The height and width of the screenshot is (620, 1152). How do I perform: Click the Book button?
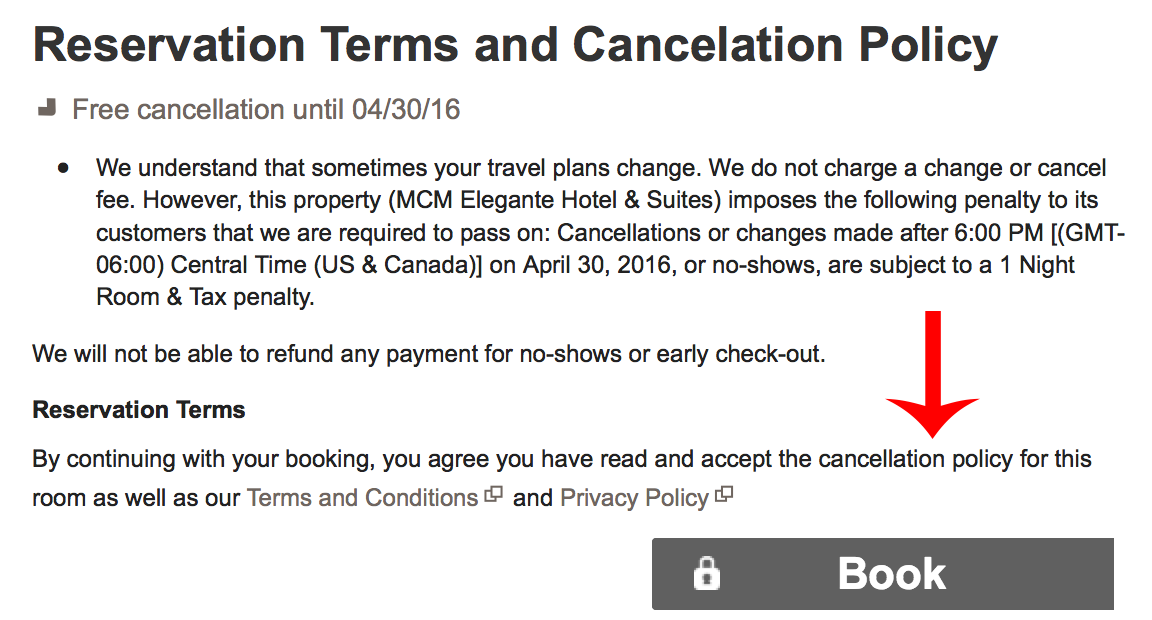tap(882, 574)
